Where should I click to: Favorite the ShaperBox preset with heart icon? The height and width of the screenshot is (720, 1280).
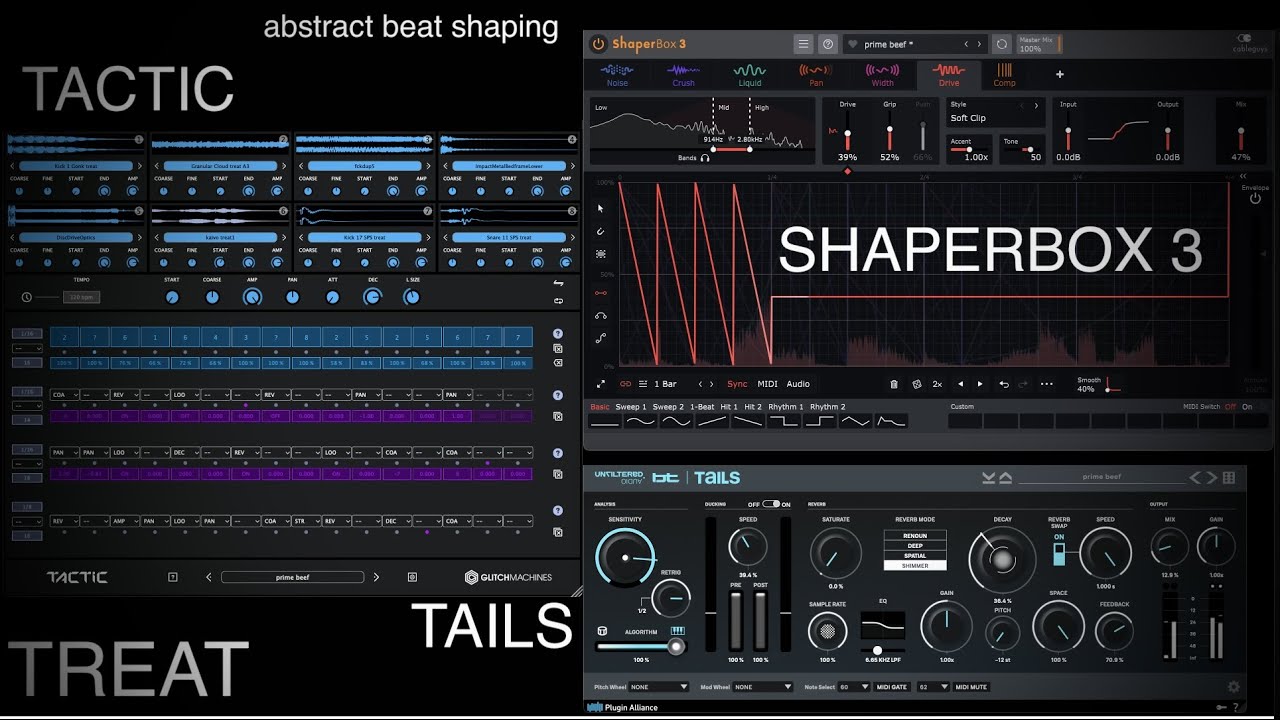852,44
